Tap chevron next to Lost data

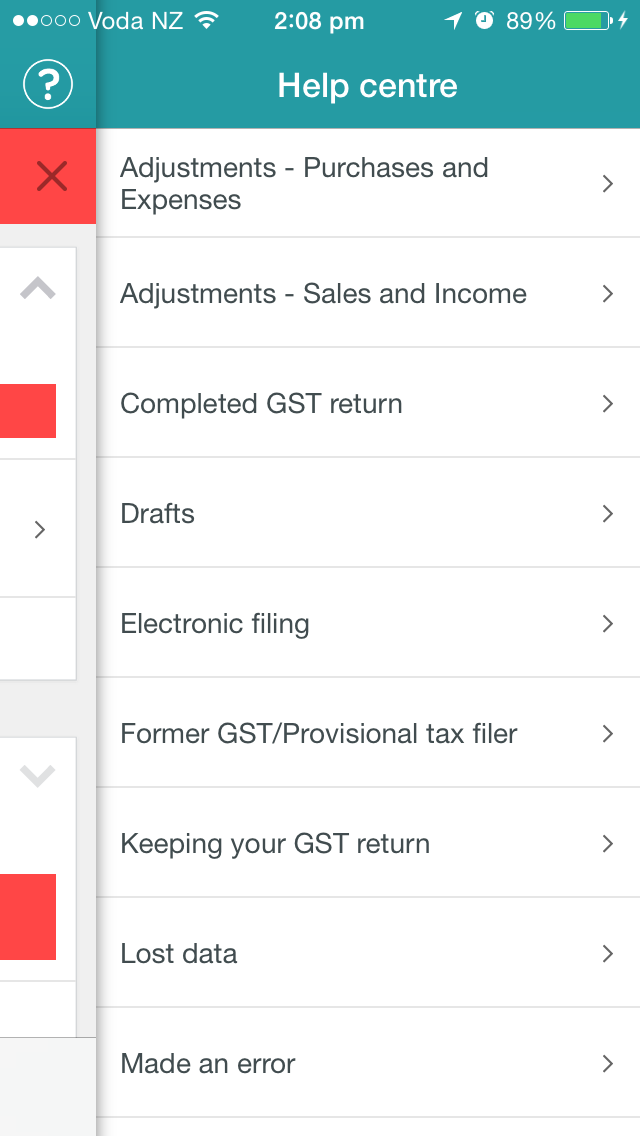[x=607, y=954]
